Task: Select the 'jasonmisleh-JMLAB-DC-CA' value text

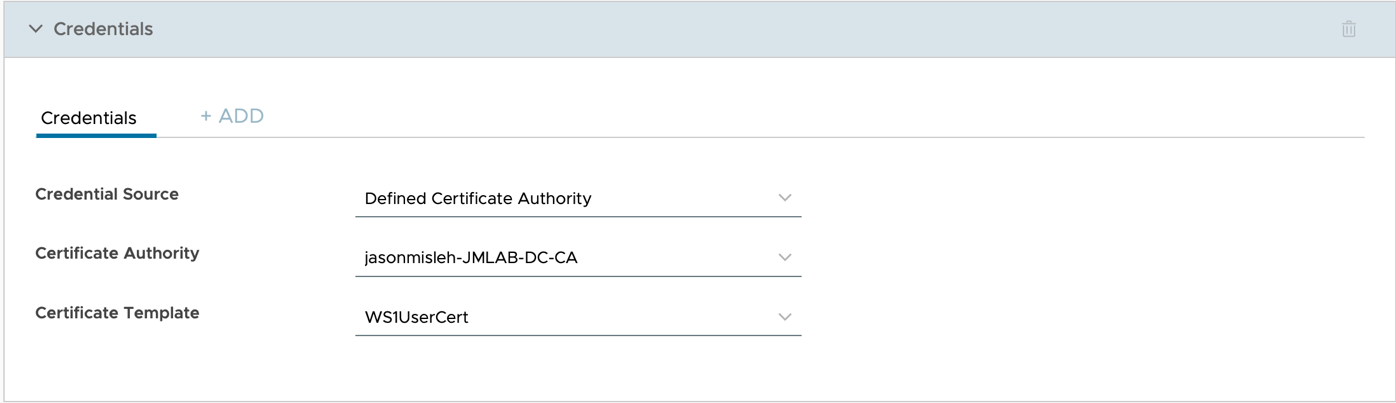Action: click(x=471, y=258)
